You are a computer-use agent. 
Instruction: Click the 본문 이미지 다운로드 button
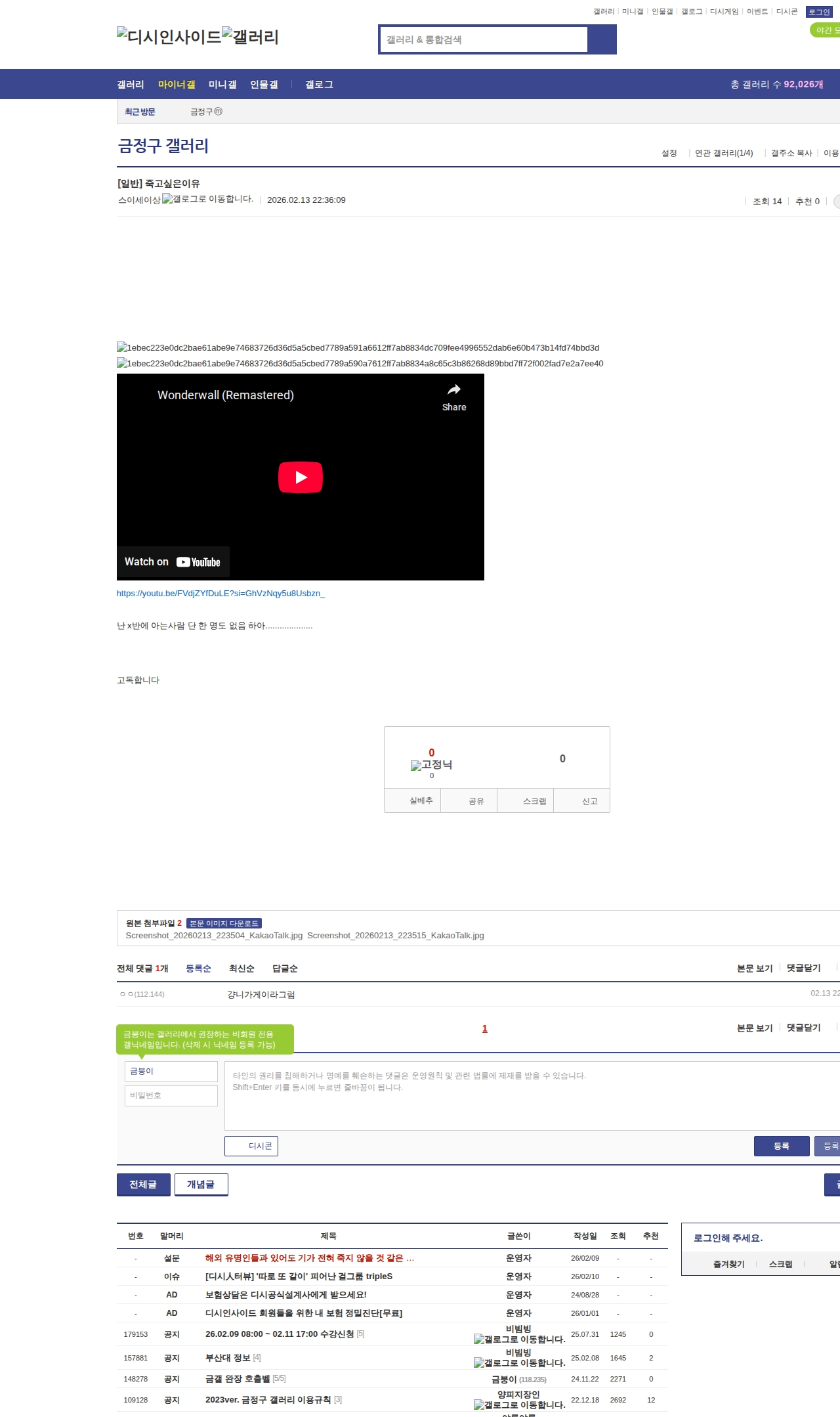point(224,923)
